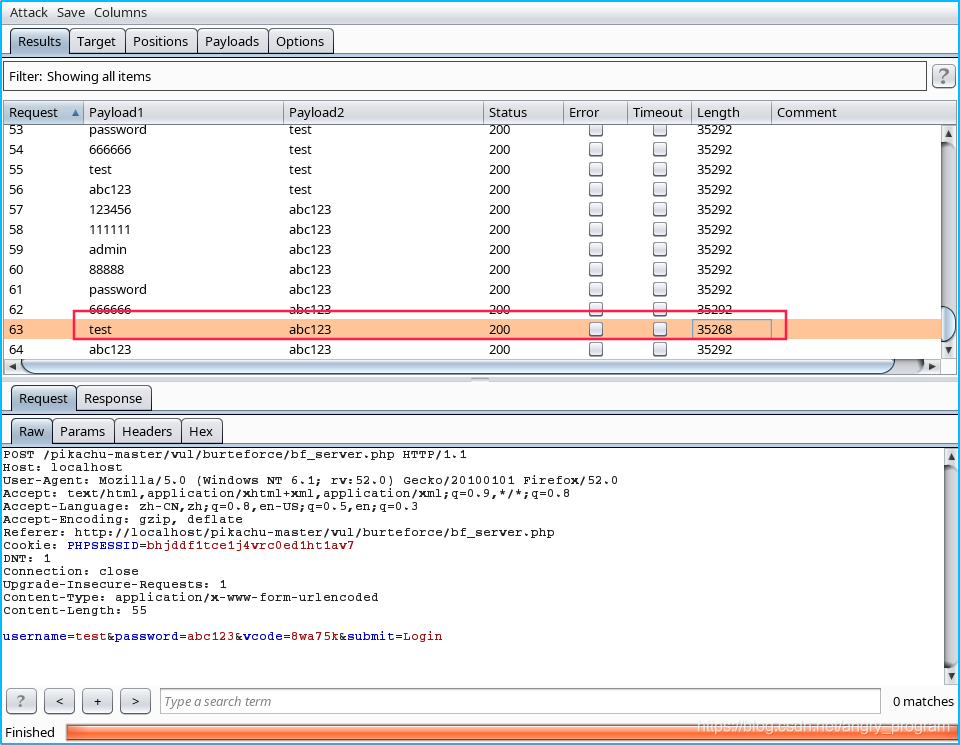
Task: Click the plus search options button
Action: pos(97,701)
